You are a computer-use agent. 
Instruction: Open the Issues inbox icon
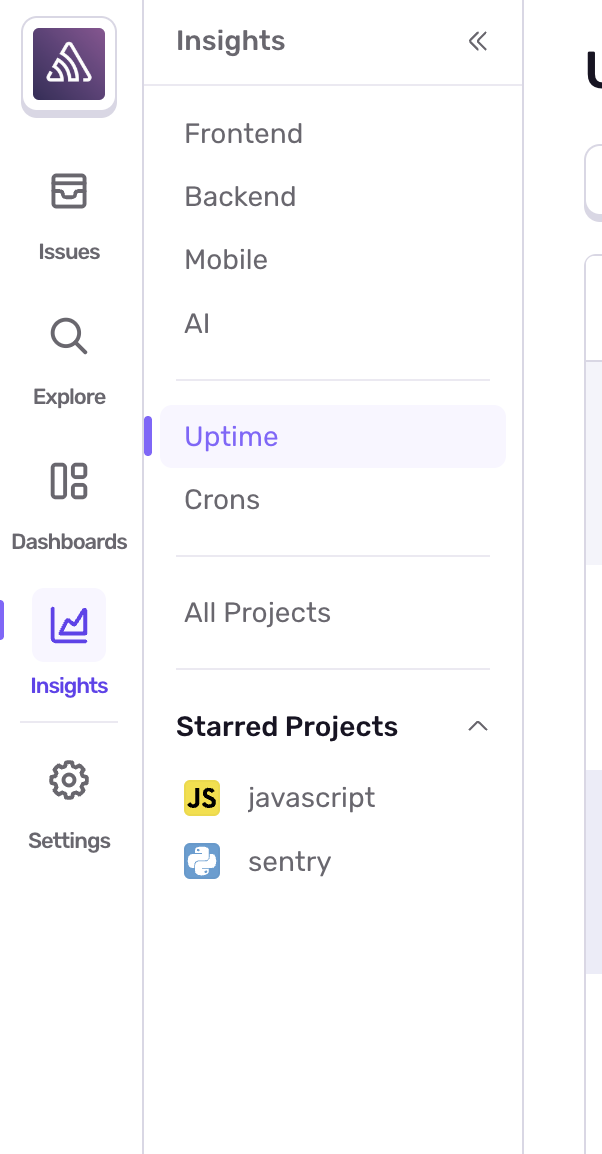click(69, 191)
